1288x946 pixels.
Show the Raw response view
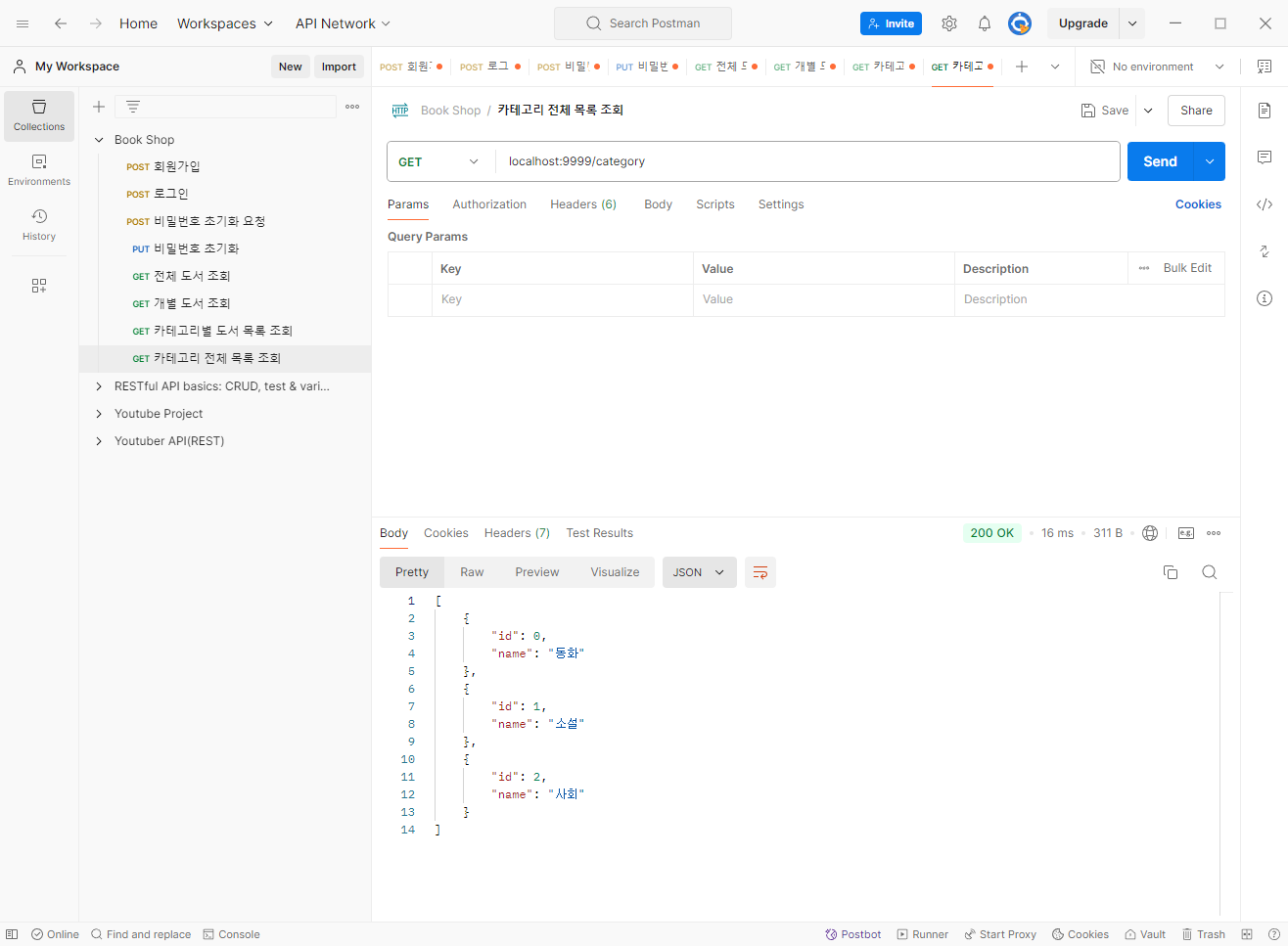click(x=472, y=572)
